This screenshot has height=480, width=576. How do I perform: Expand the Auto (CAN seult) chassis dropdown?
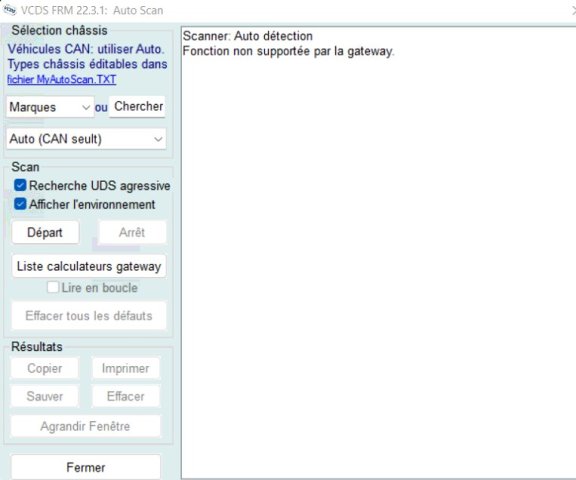pos(86,139)
